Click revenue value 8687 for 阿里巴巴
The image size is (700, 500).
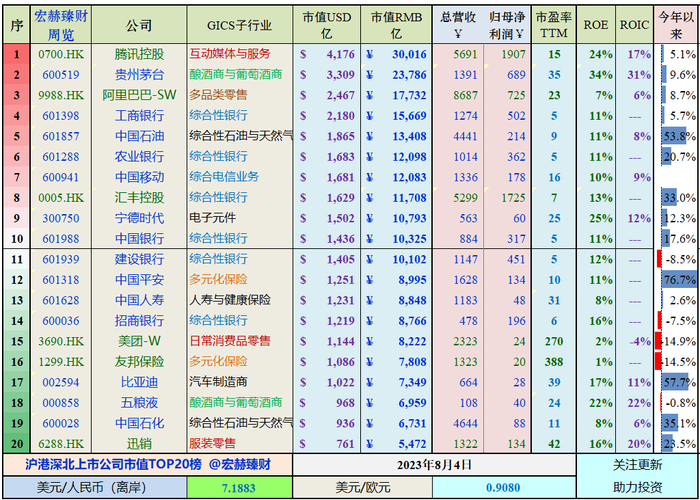(465, 96)
